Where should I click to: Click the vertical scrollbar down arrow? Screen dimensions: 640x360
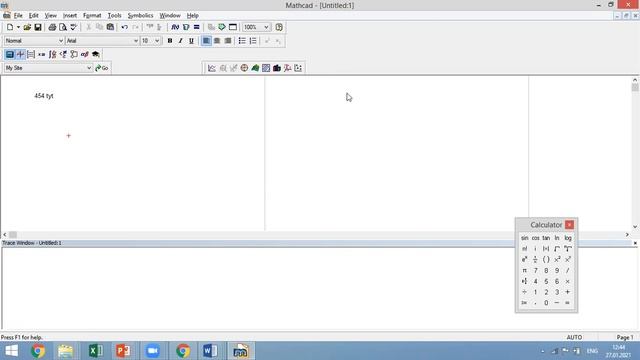coord(635,227)
